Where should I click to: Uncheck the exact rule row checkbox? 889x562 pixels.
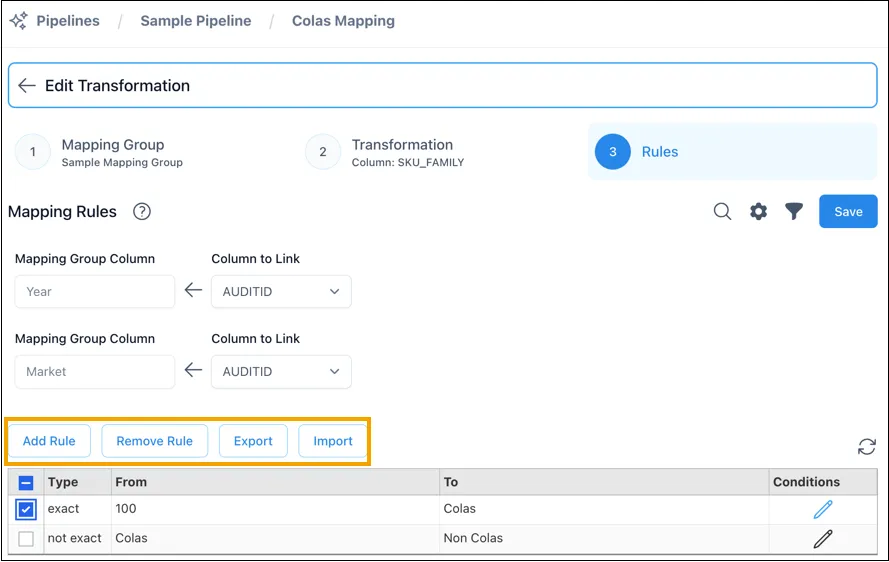click(26, 509)
